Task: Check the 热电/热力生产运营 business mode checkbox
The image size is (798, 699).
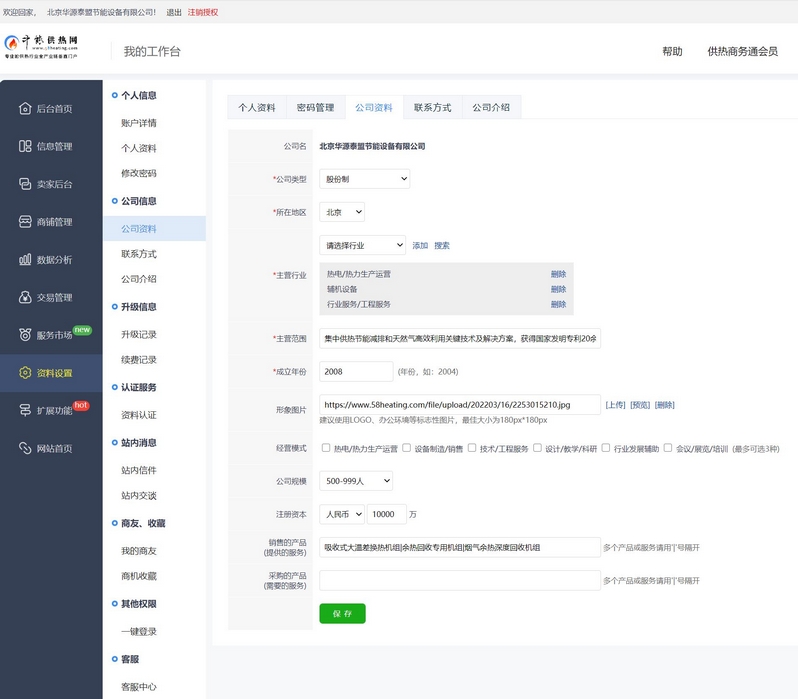Action: click(x=326, y=449)
